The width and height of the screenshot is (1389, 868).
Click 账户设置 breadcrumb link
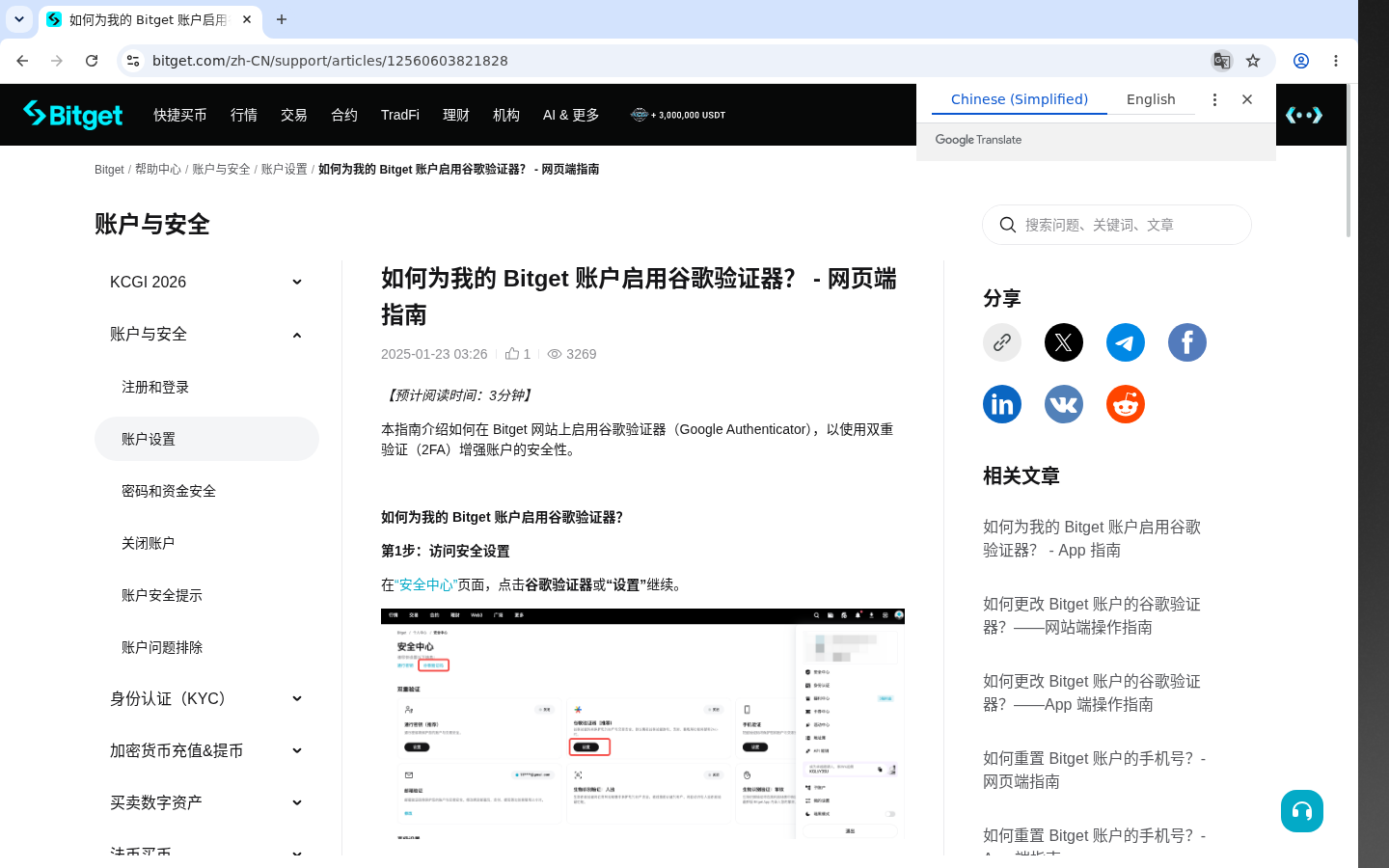click(285, 169)
